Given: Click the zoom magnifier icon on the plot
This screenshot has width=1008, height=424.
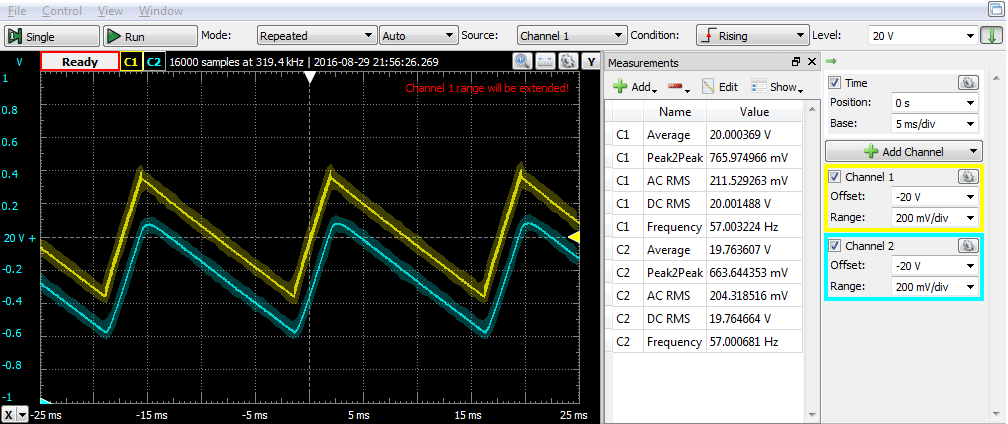Looking at the screenshot, I should (522, 62).
